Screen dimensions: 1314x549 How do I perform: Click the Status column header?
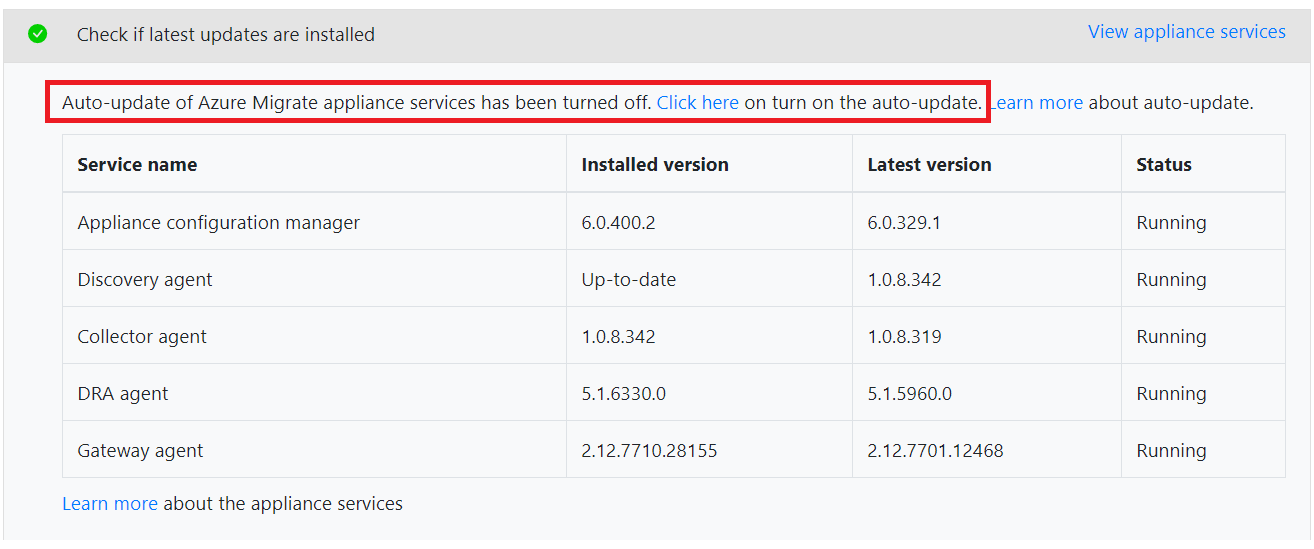[x=1163, y=165]
